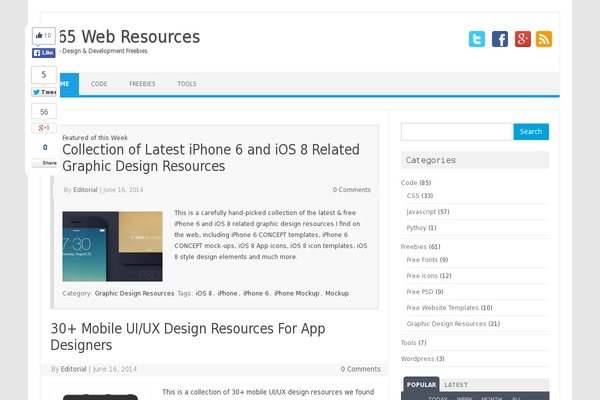The image size is (600, 400).
Task: Click the Facebook Like button in share bar
Action: (44, 53)
